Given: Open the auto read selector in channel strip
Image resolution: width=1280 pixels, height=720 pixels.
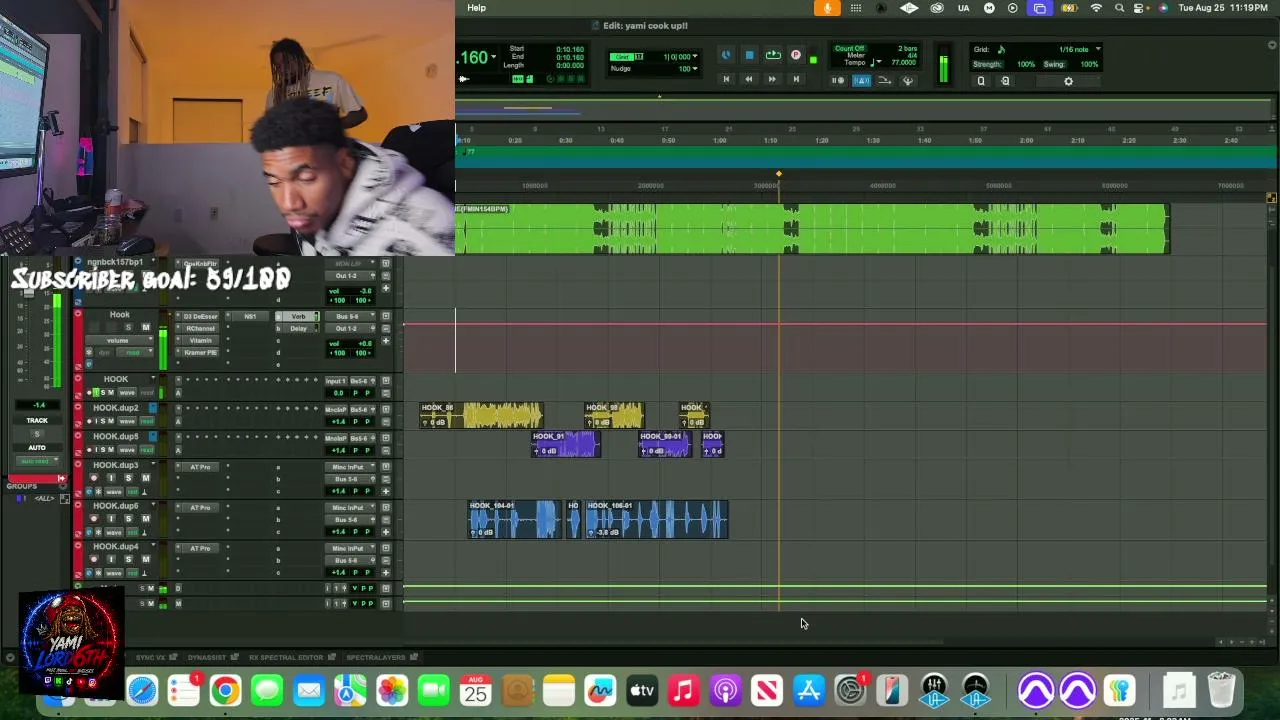Looking at the screenshot, I should pyautogui.click(x=36, y=461).
